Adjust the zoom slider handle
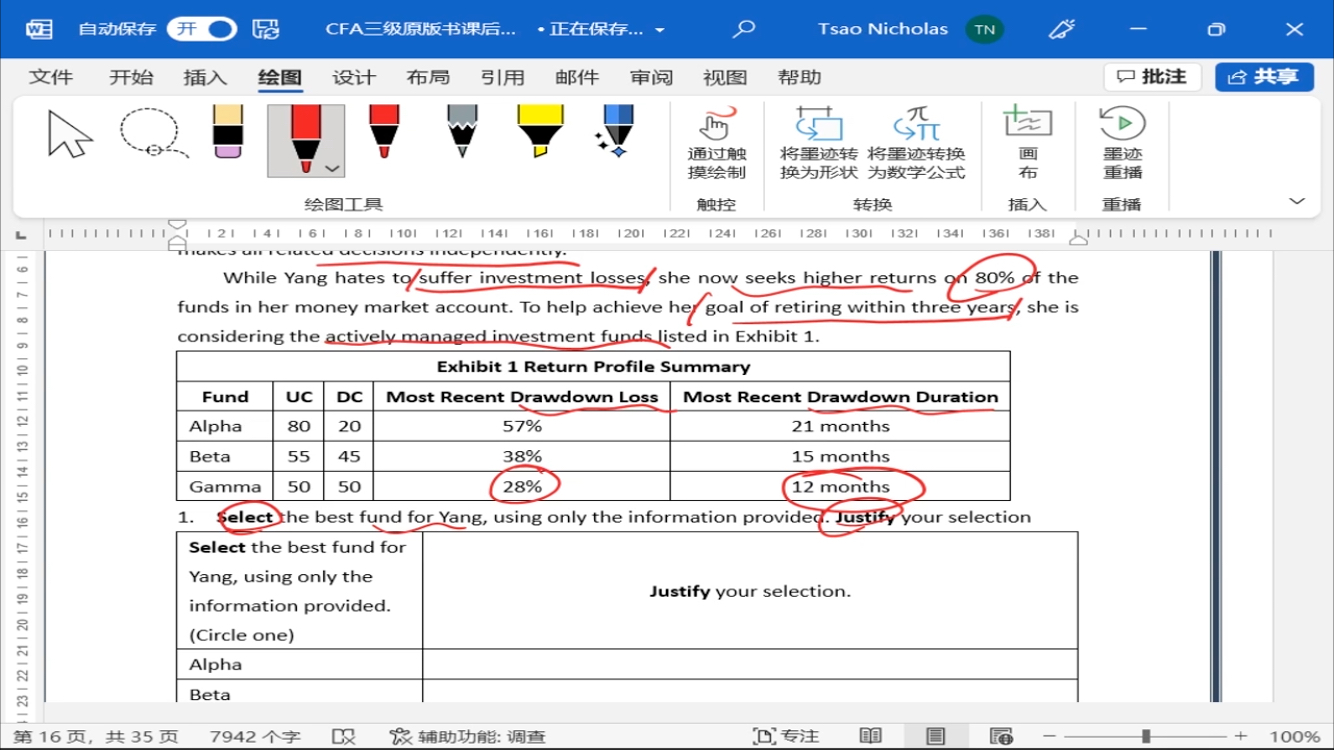This screenshot has width=1334, height=750. tap(1146, 737)
